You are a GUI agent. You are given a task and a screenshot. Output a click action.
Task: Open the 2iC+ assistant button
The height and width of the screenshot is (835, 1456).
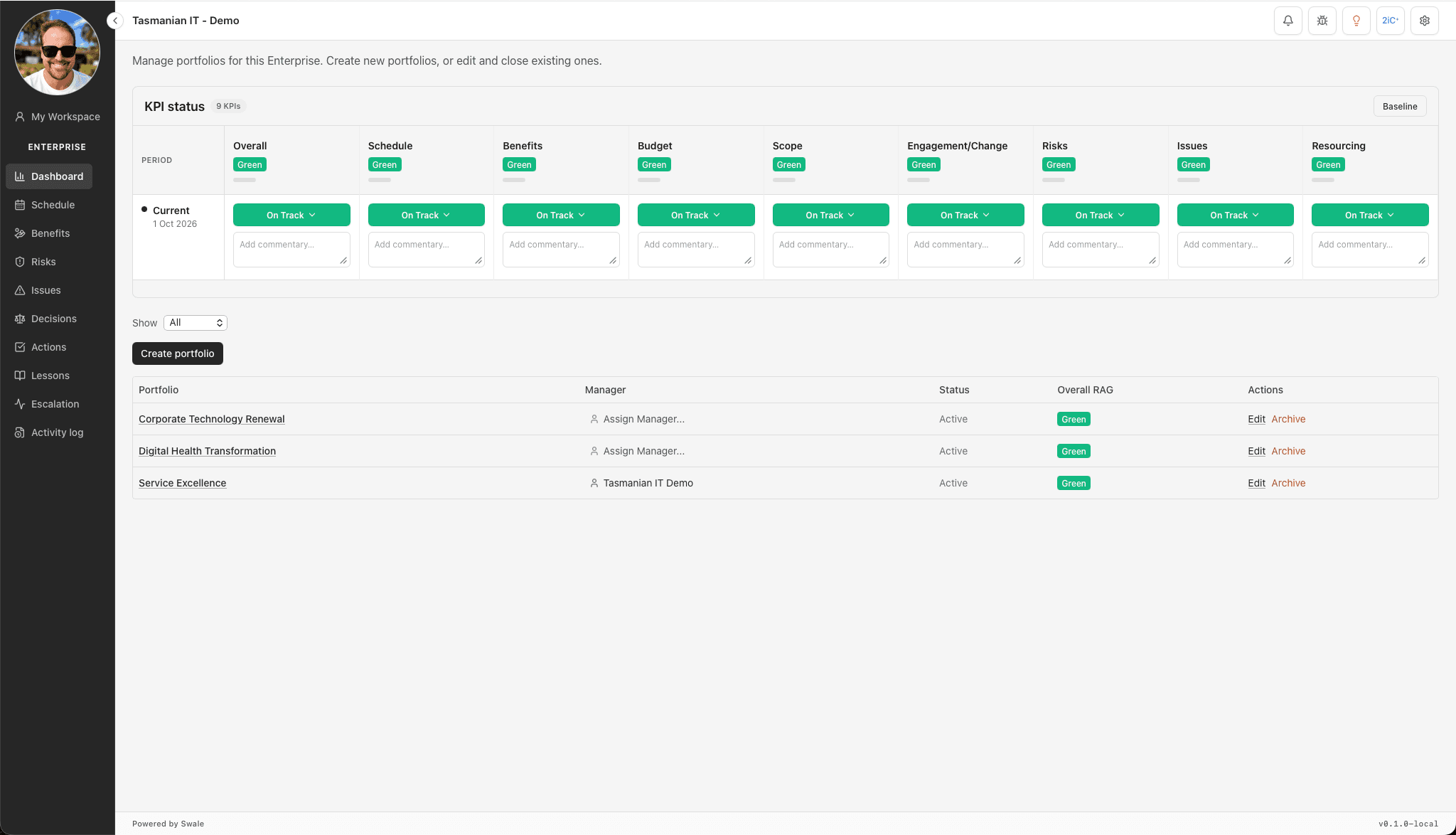coord(1390,21)
